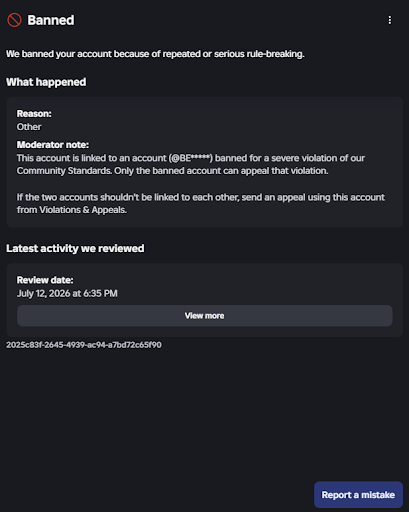Click the Report a mistake button
409x512 pixels.
tap(358, 495)
